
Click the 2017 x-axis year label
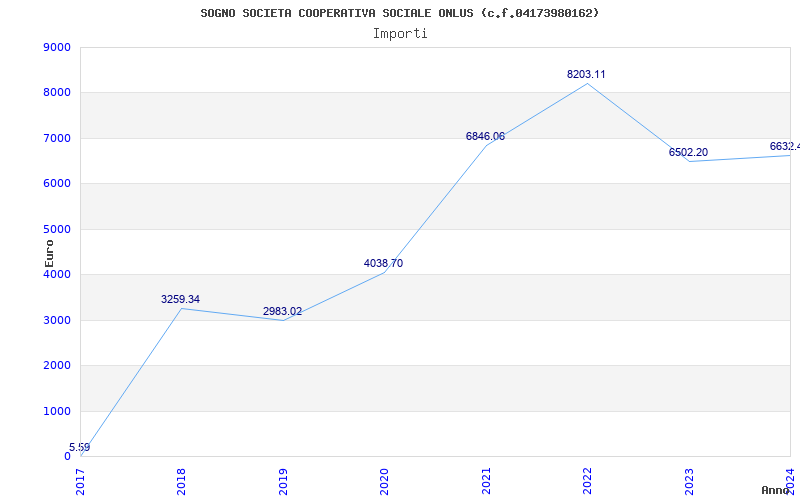(x=80, y=482)
